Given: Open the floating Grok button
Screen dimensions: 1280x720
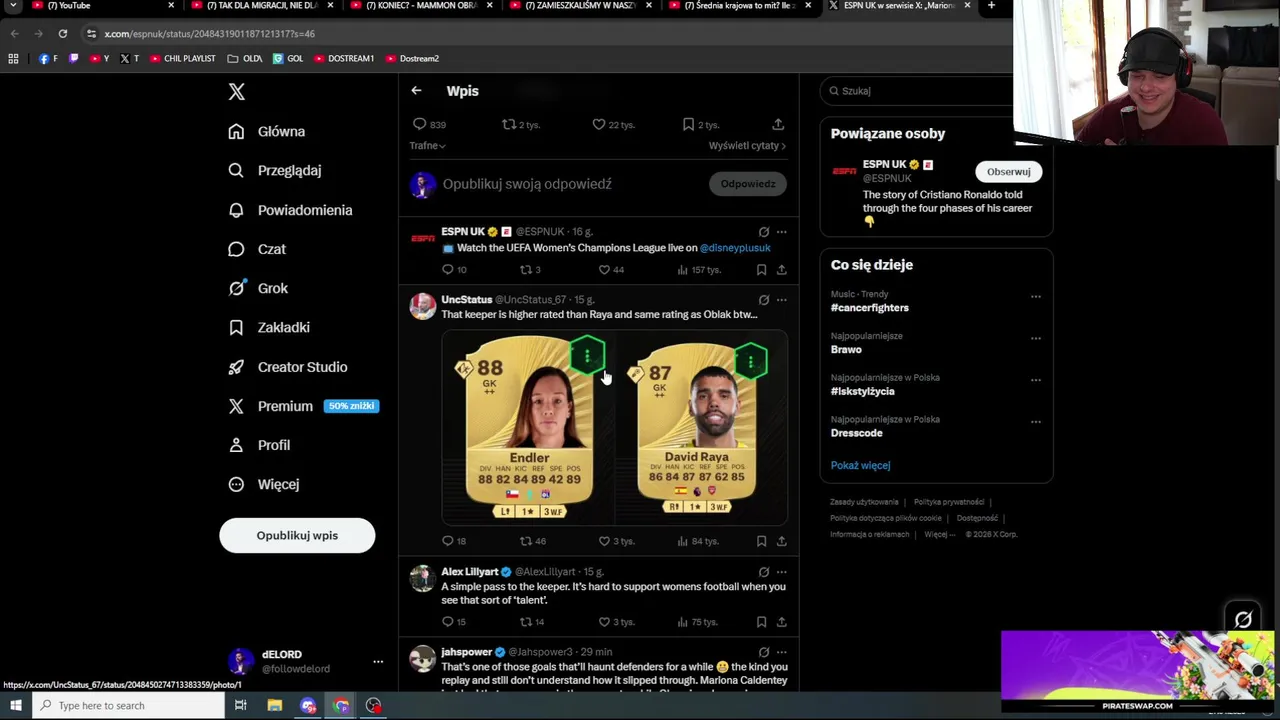Looking at the screenshot, I should tap(1243, 620).
